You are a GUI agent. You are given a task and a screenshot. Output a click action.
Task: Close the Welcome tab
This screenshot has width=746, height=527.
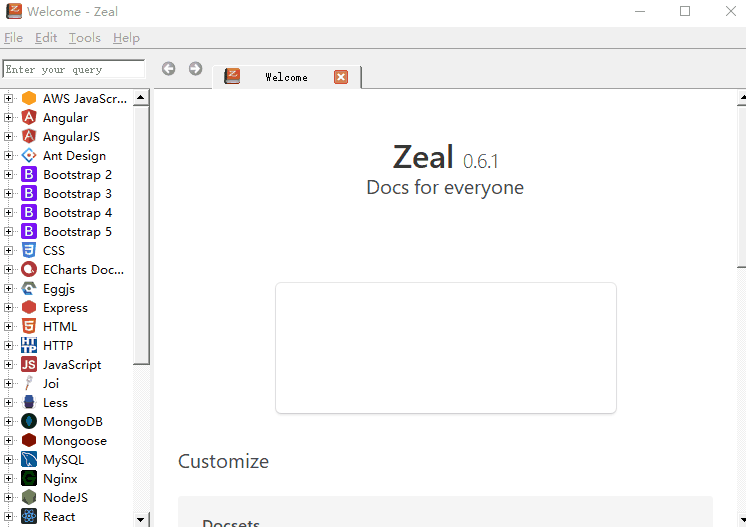point(341,77)
